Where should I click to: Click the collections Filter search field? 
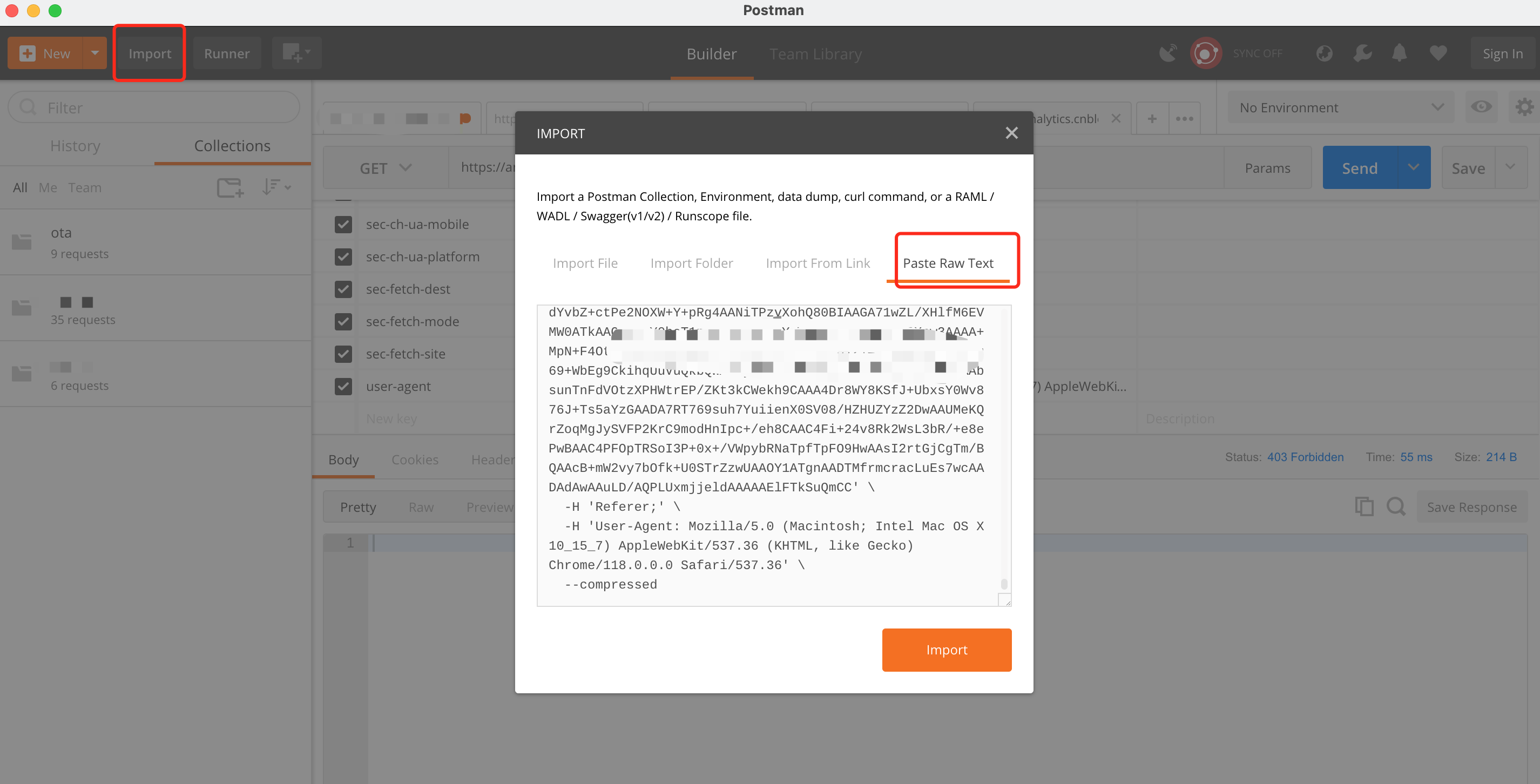153,107
